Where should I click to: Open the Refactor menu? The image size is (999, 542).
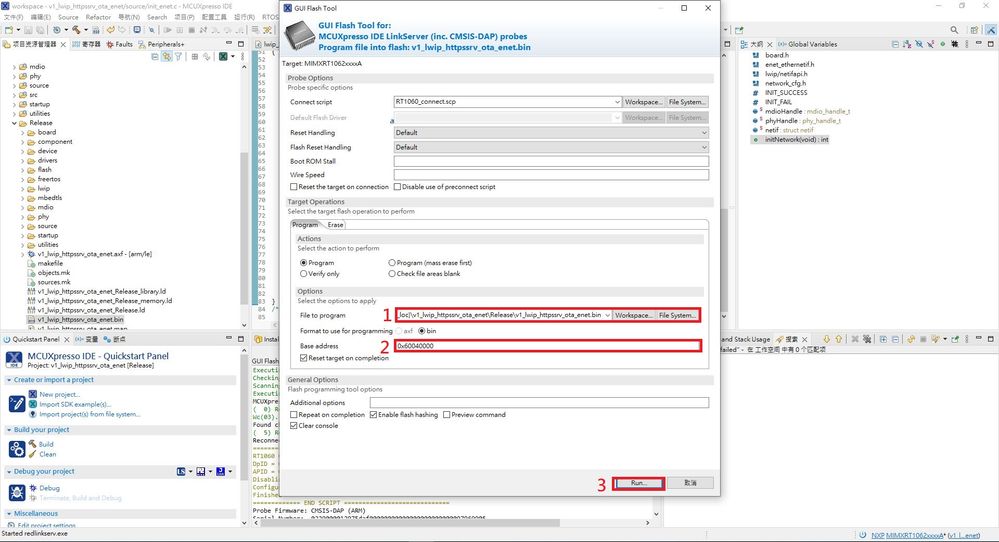point(98,17)
